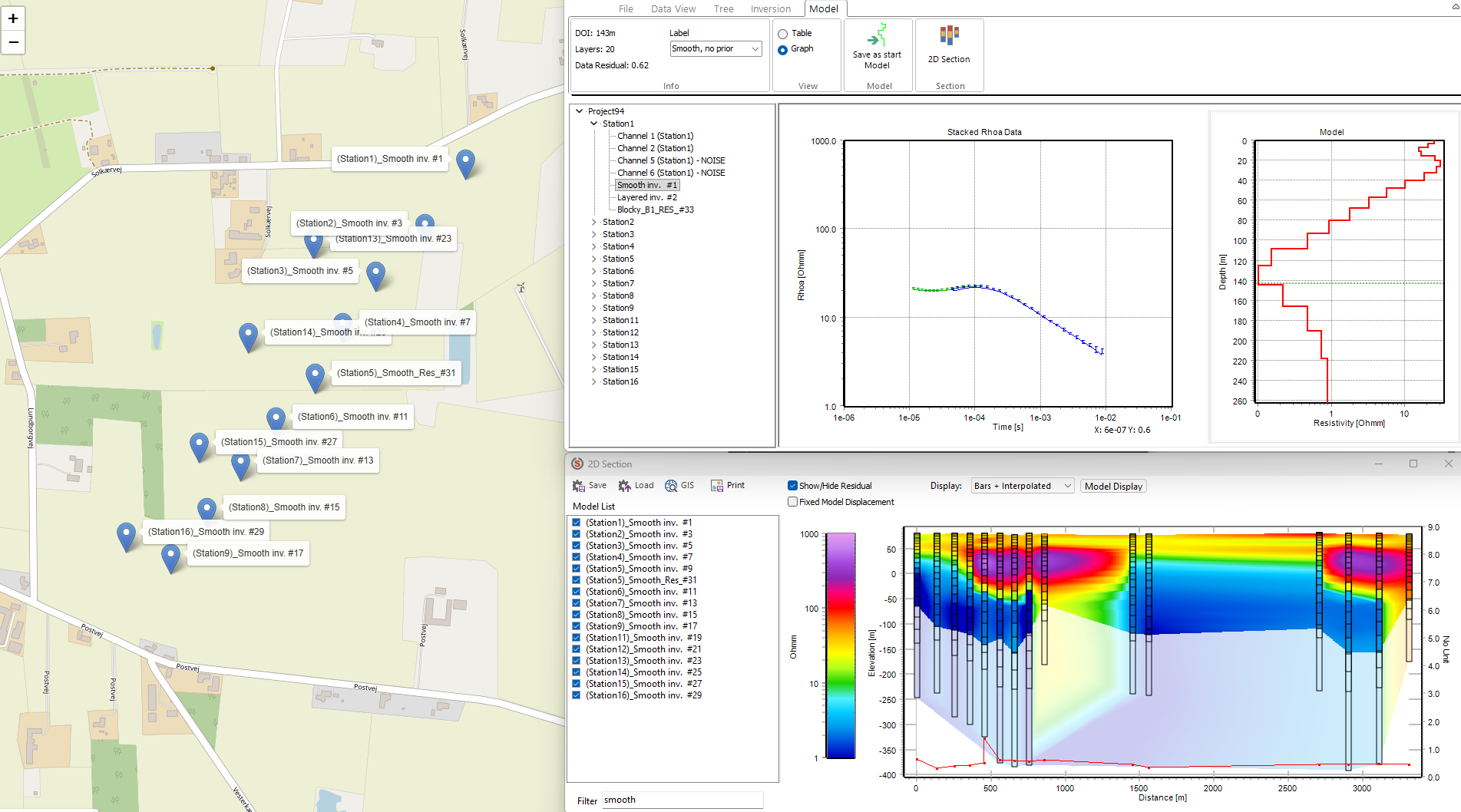The image size is (1461, 812).
Task: Click the Print icon in 2D Section
Action: point(717,486)
